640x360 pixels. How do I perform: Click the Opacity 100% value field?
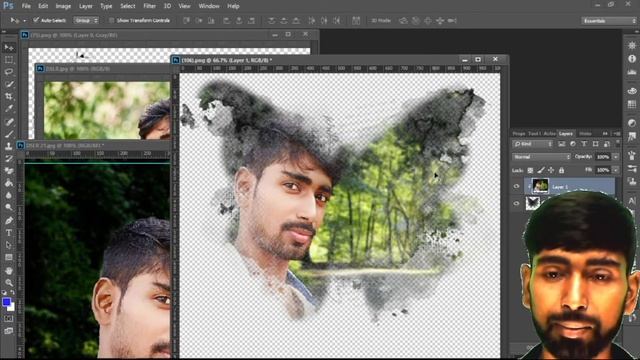603,157
